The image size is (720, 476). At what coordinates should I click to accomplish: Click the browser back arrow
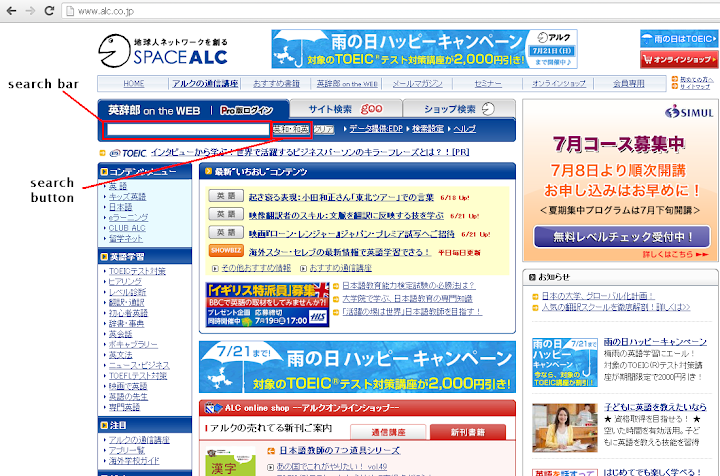point(11,11)
